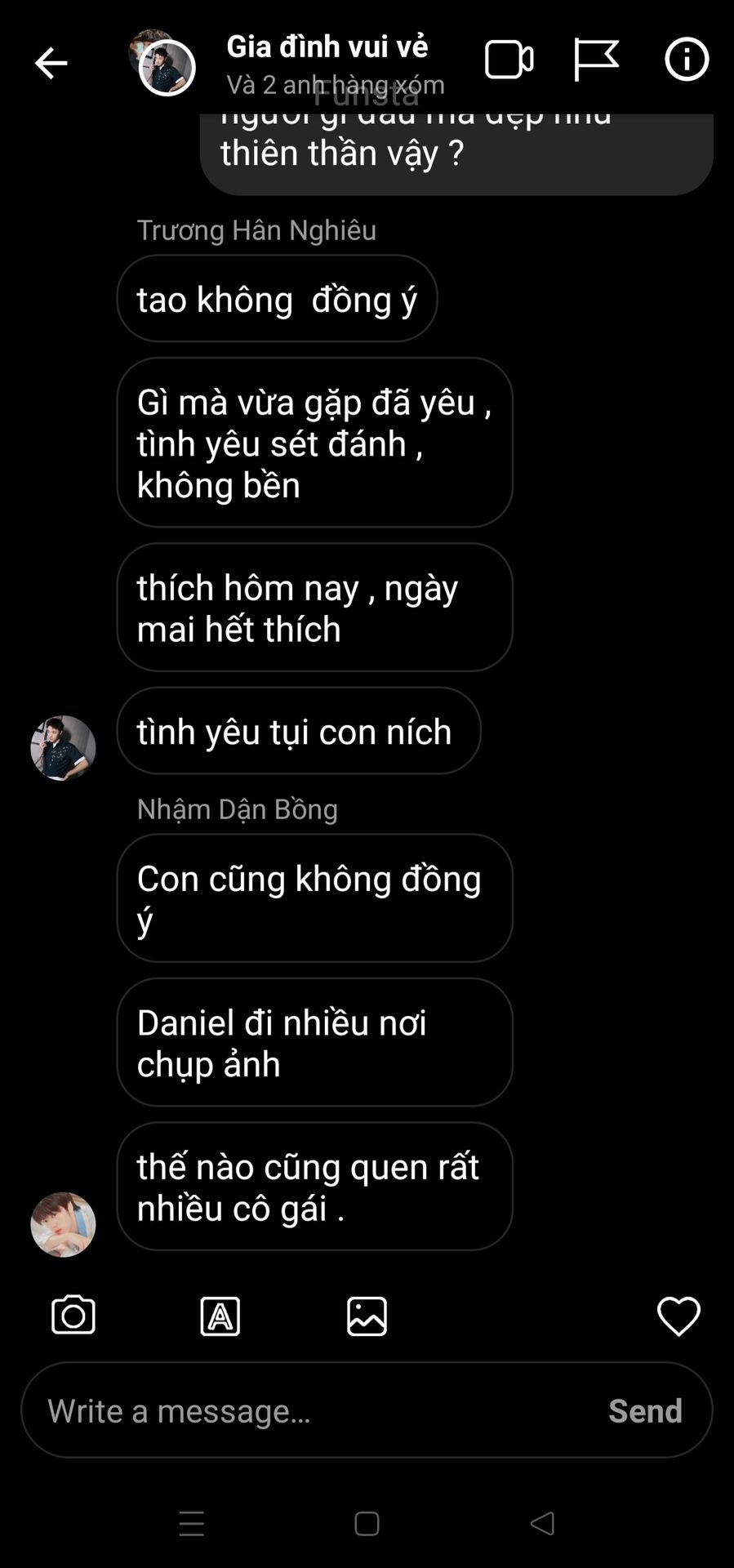
Task: Go back using the arrow icon
Action: tap(51, 63)
